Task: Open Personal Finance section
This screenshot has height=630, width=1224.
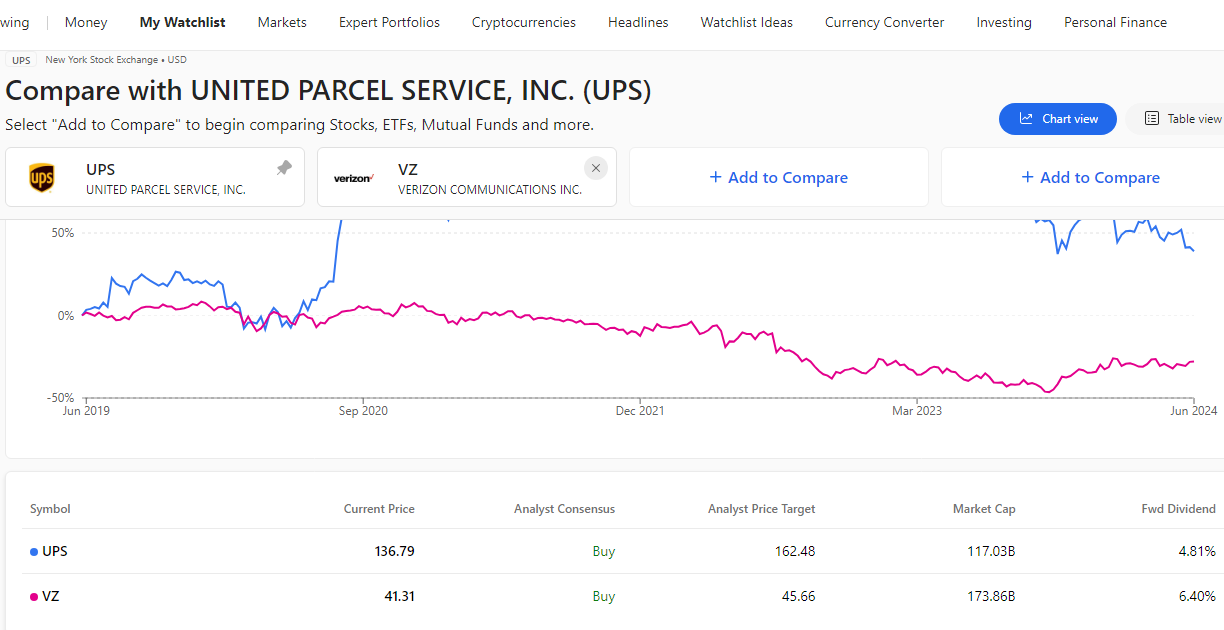Action: point(1115,22)
